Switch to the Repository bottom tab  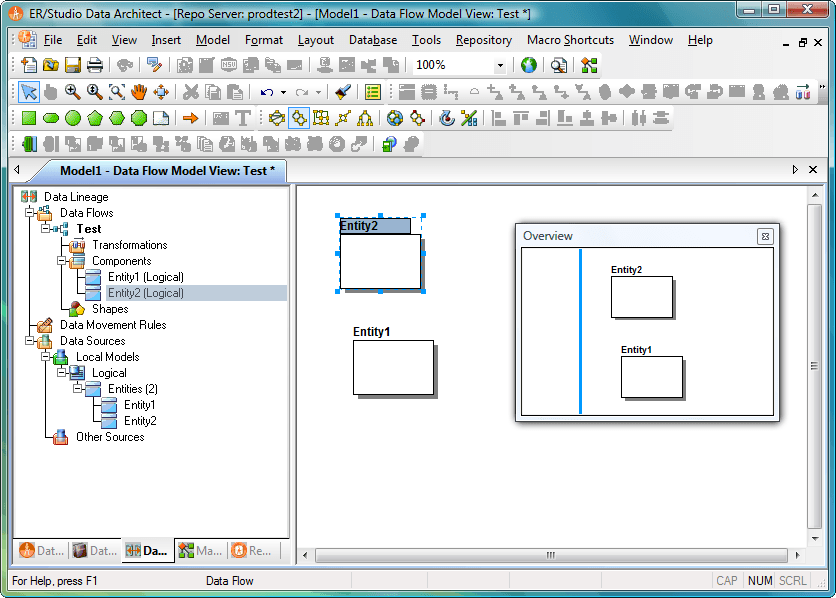[252, 551]
